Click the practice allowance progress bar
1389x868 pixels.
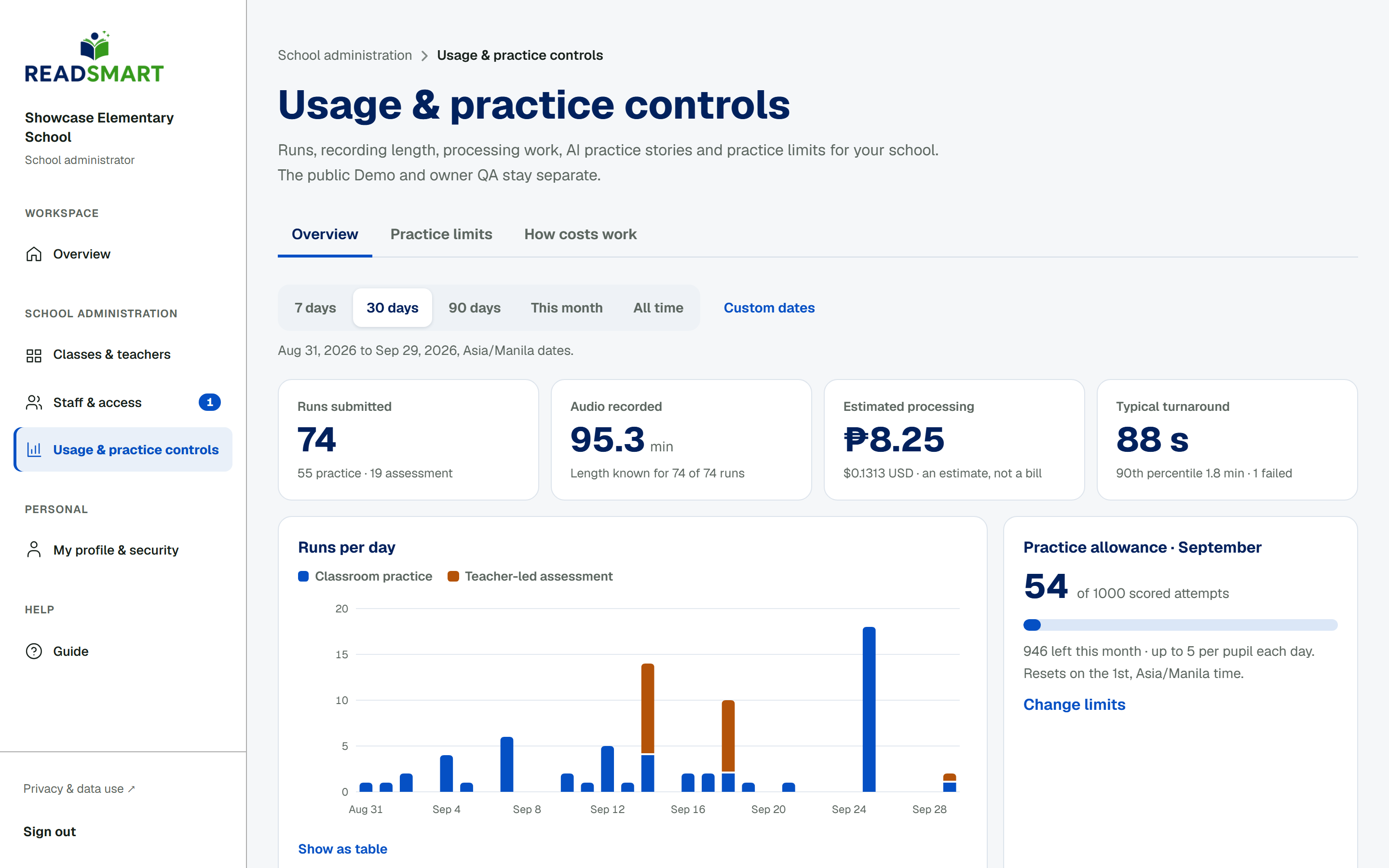(1180, 624)
